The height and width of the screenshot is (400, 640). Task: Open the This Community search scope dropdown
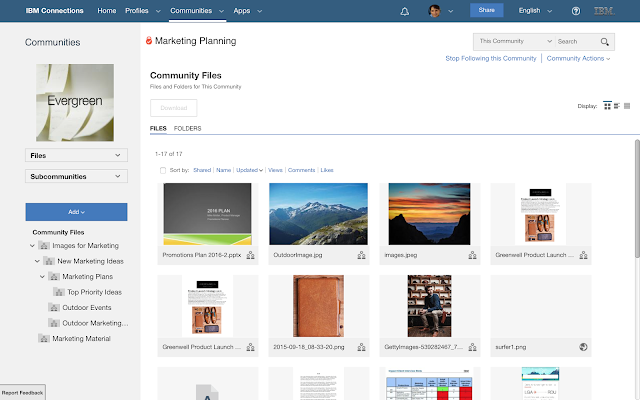point(516,41)
